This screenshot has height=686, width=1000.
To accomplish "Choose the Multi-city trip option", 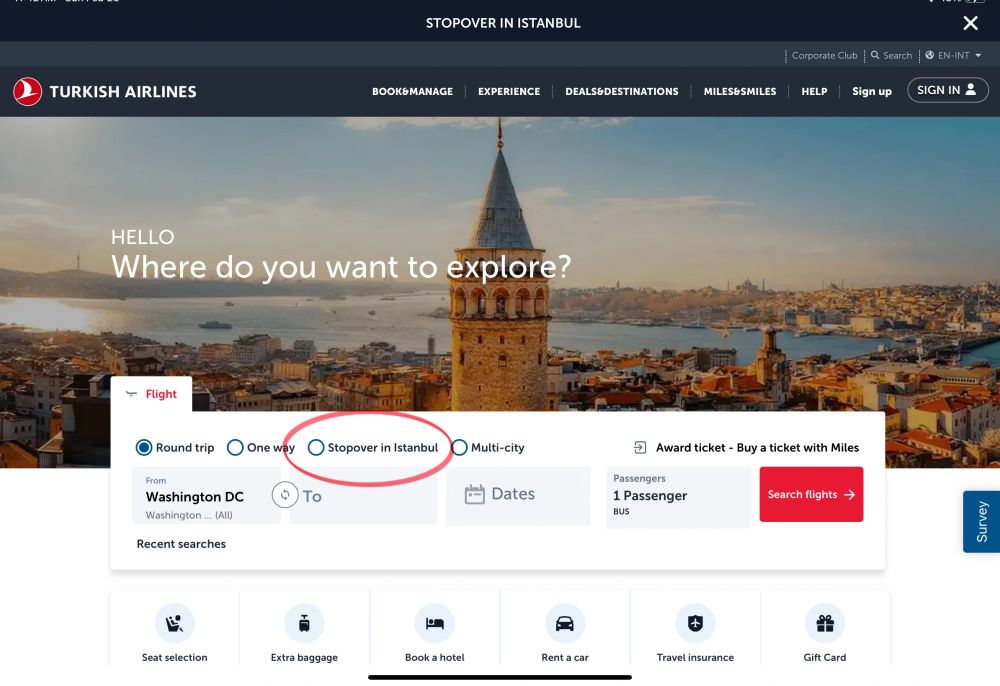I will pyautogui.click(x=460, y=448).
